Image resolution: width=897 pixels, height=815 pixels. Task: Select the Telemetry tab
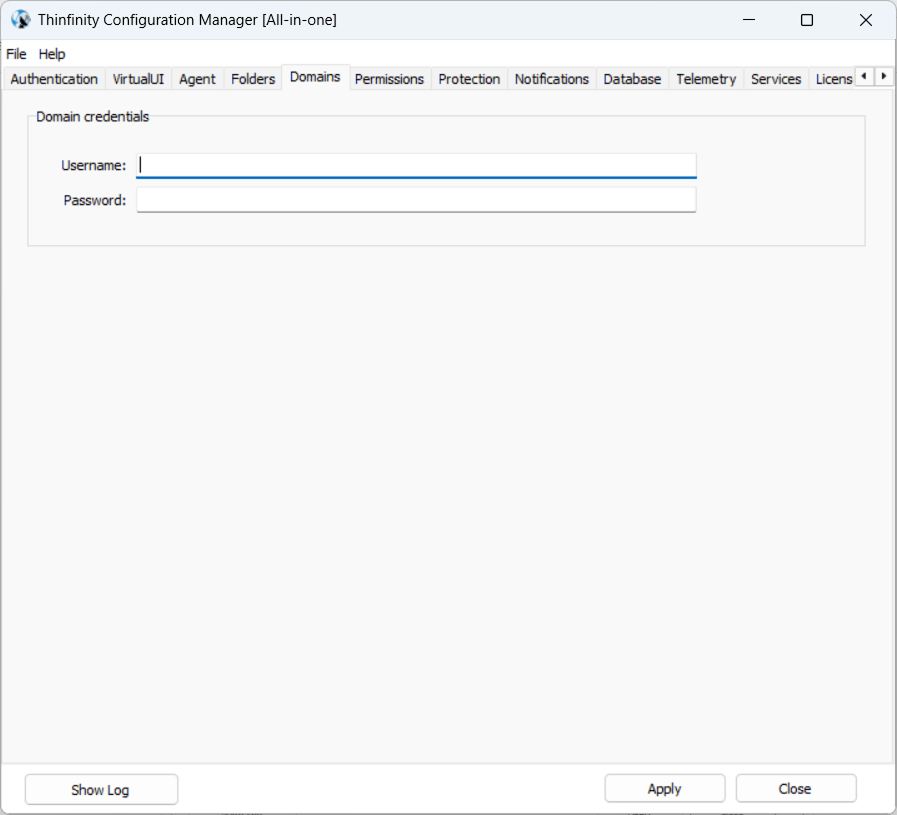coord(706,79)
